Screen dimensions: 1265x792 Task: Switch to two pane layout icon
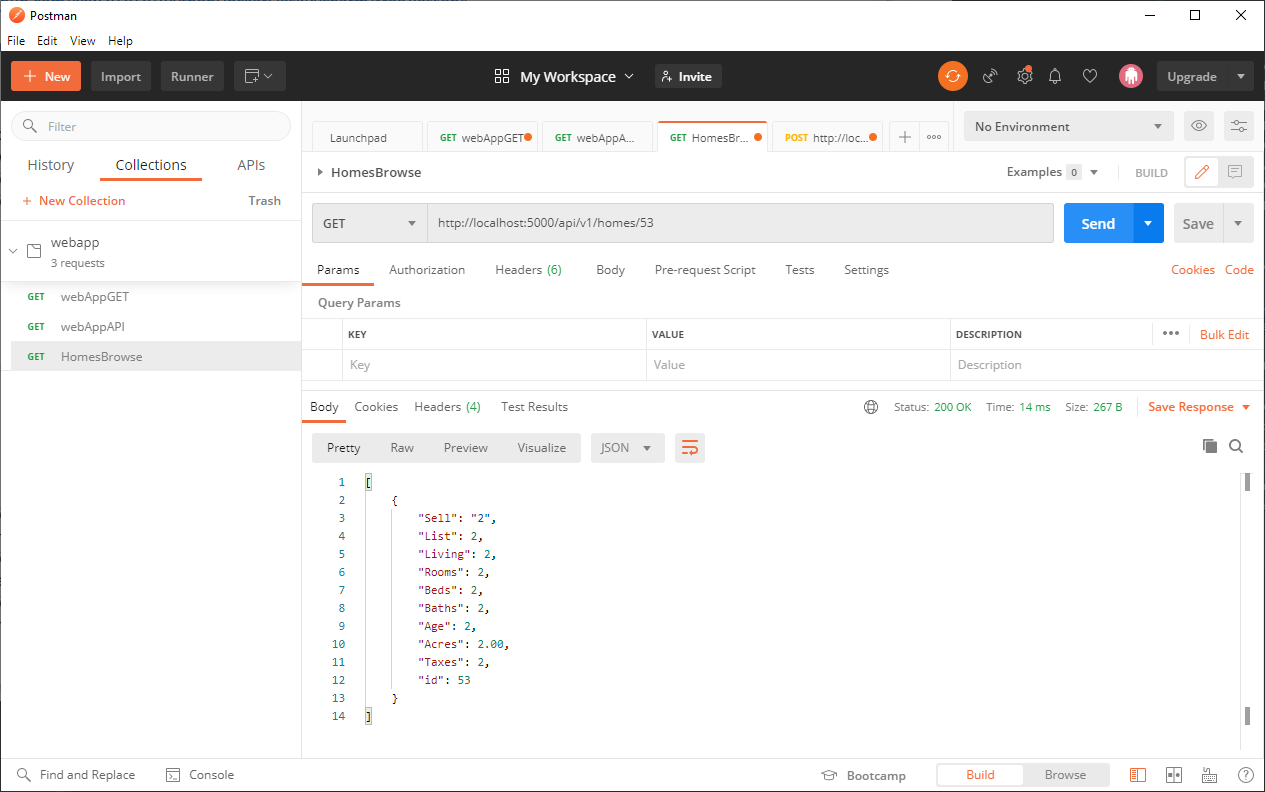coord(1174,775)
